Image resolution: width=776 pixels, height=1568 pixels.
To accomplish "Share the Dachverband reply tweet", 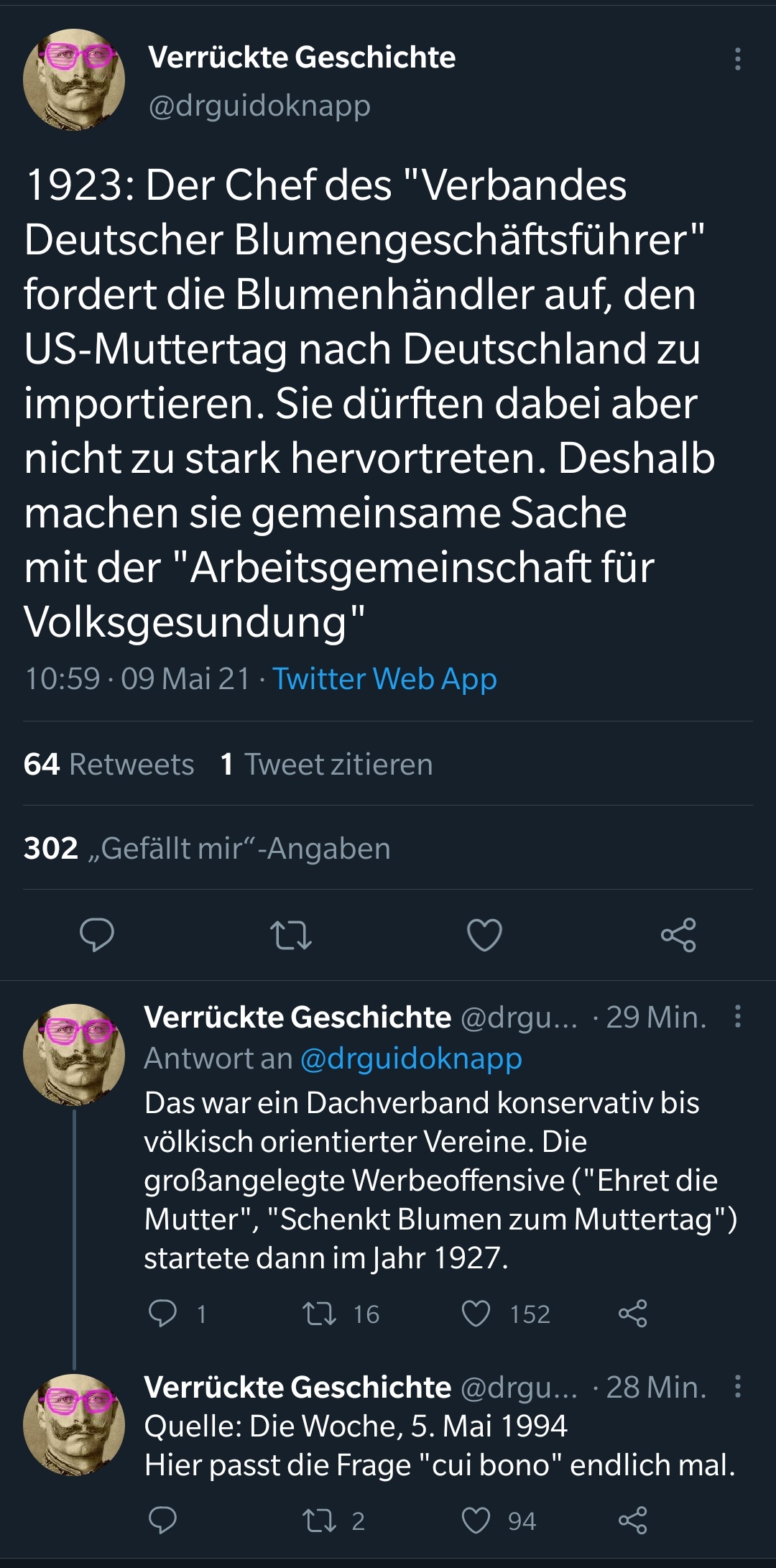I will click(632, 1314).
